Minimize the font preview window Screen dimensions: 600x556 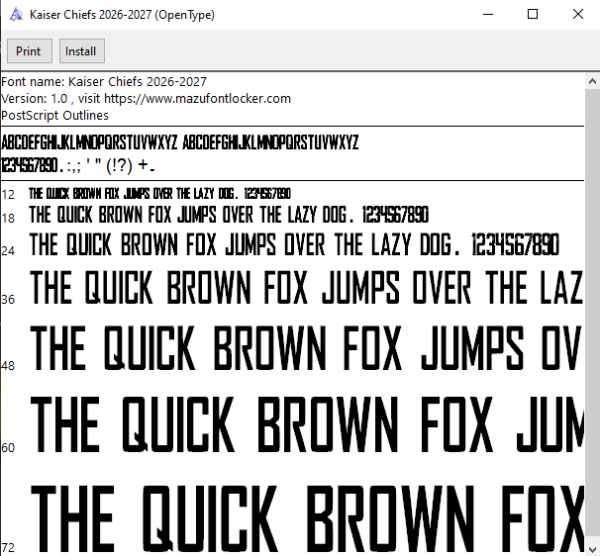pos(488,15)
